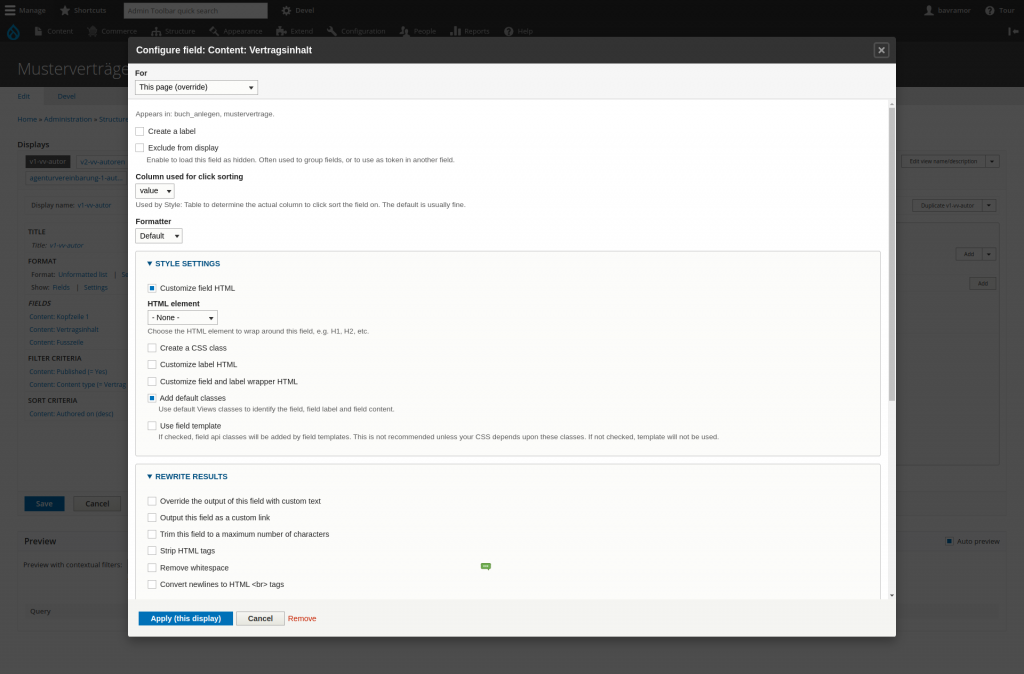Click the Shortcuts star icon
The image size is (1024, 674).
tap(65, 10)
